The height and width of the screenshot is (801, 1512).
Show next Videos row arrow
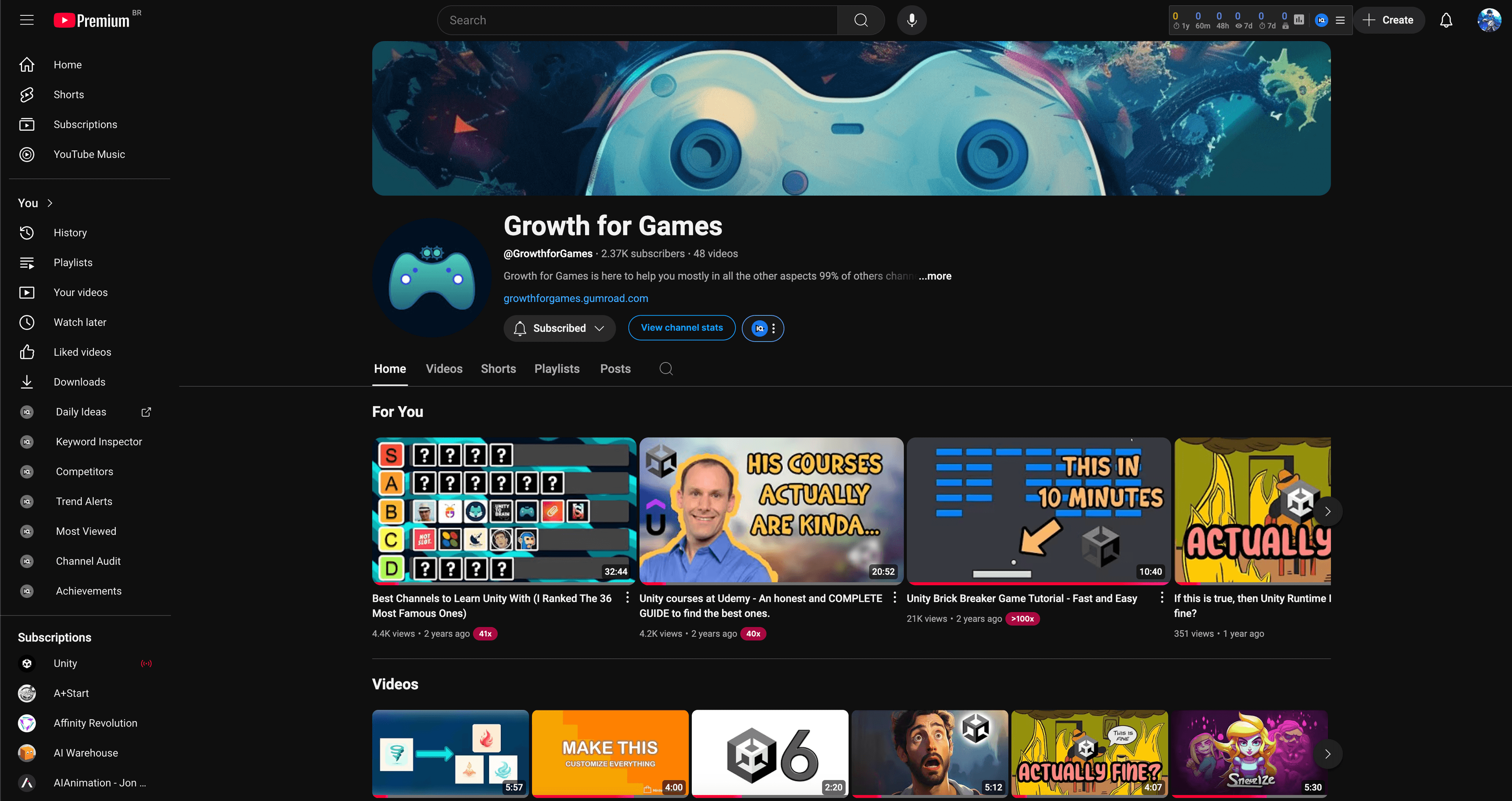pos(1328,754)
